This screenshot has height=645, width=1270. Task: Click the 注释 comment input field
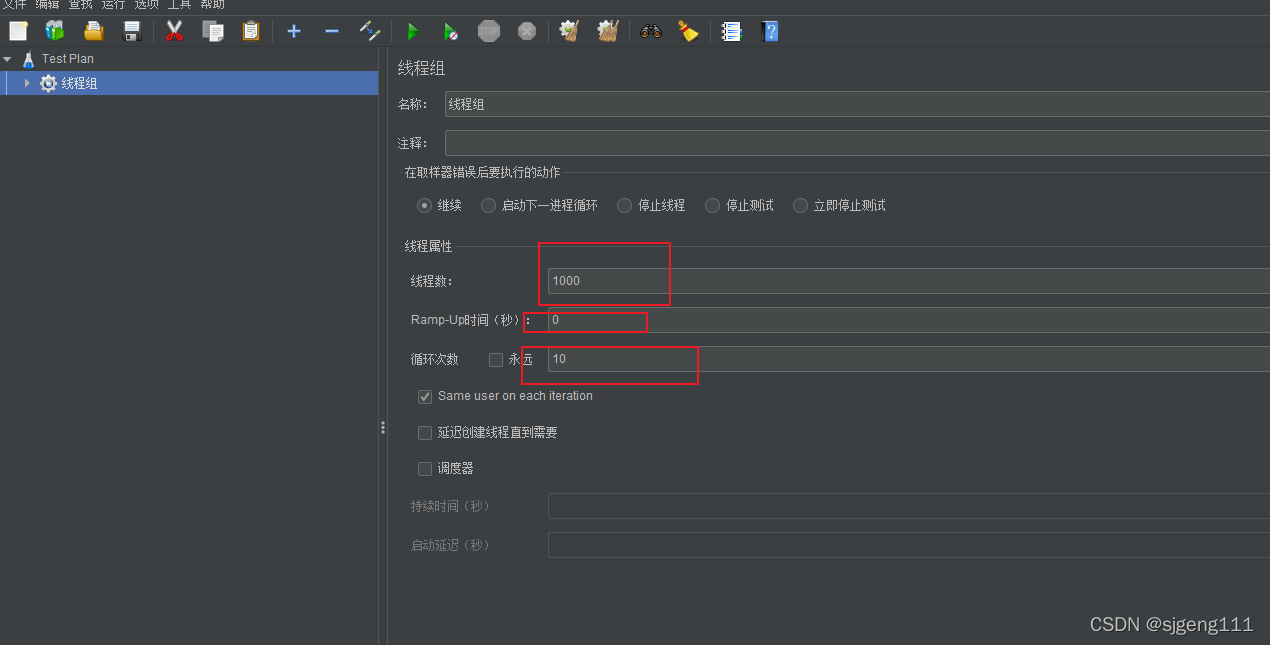pos(857,143)
